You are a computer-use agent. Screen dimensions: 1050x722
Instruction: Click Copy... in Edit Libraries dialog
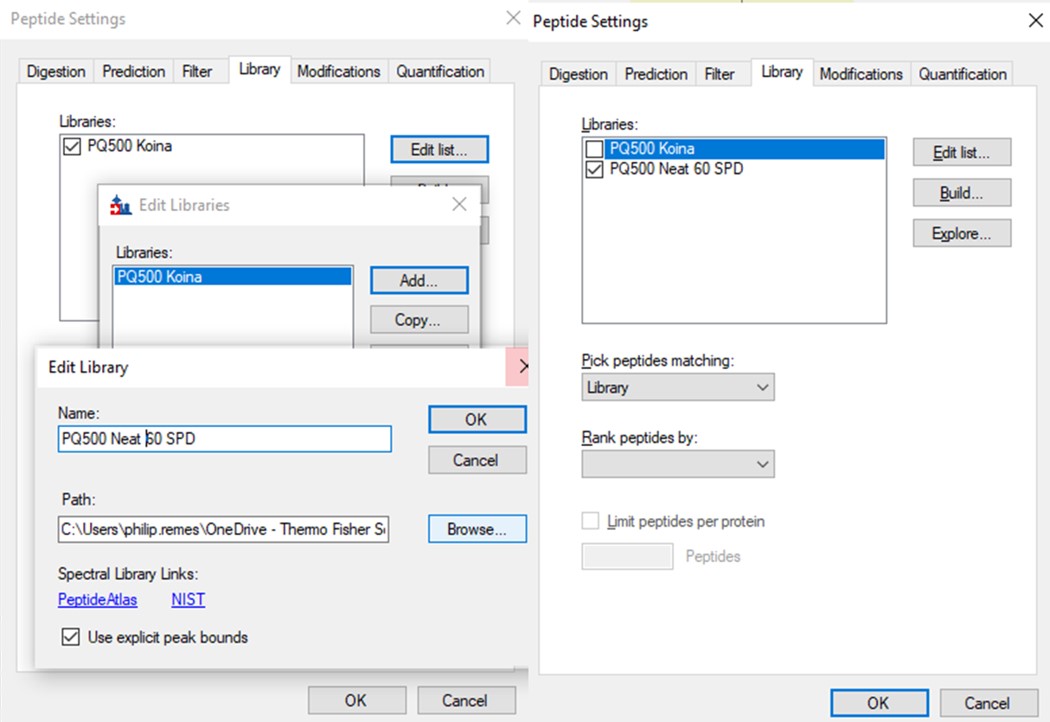pos(419,320)
